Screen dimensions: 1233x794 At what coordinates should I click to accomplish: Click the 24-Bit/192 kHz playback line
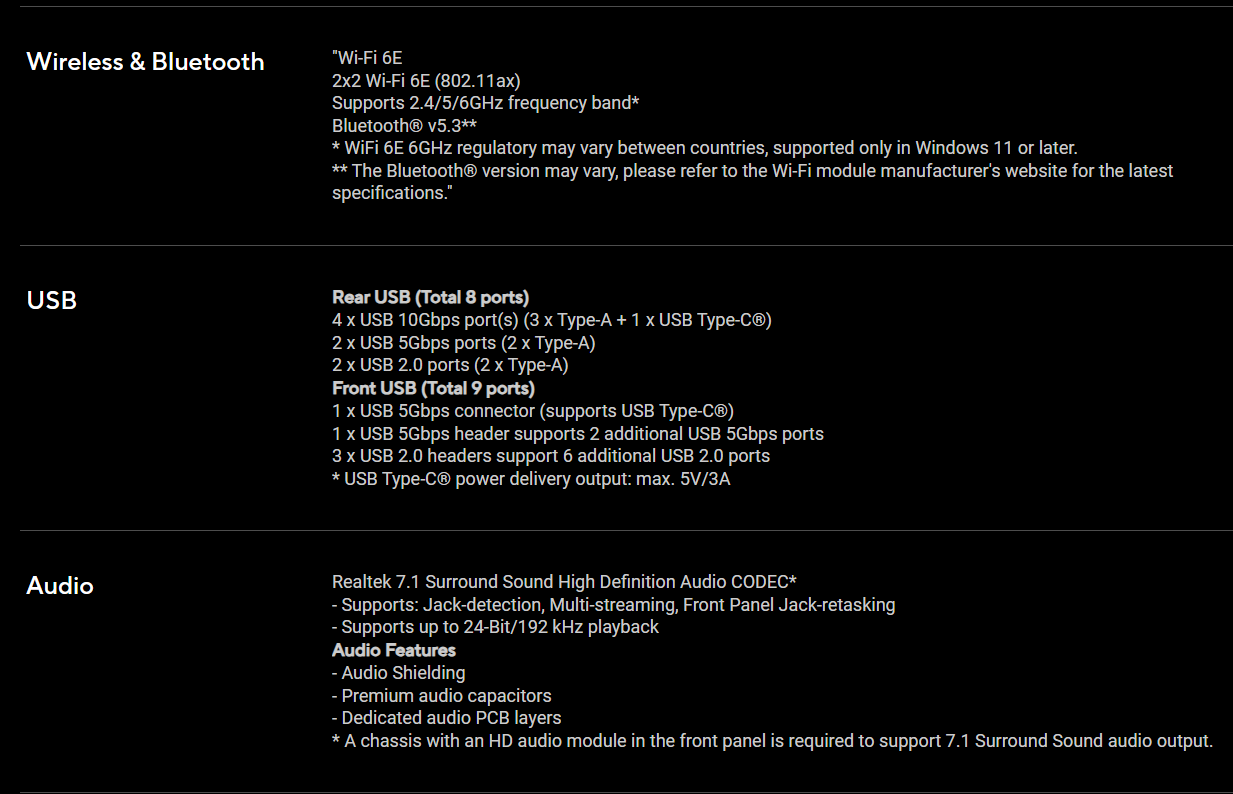tap(495, 627)
